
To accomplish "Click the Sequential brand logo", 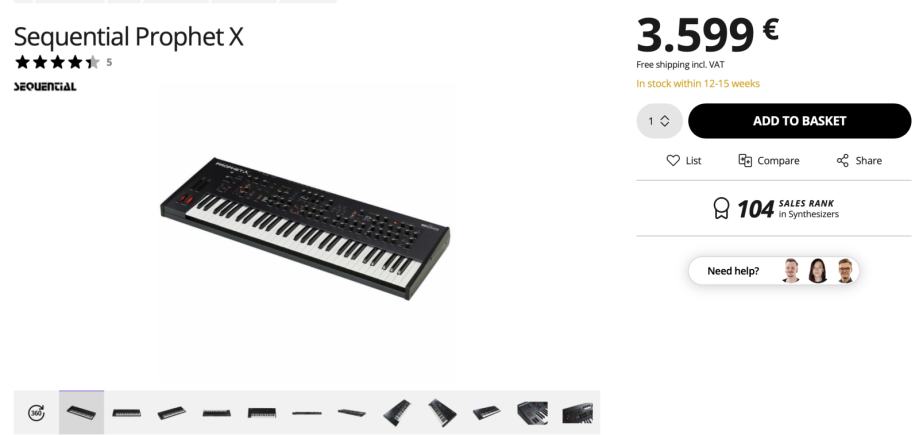I will [45, 87].
